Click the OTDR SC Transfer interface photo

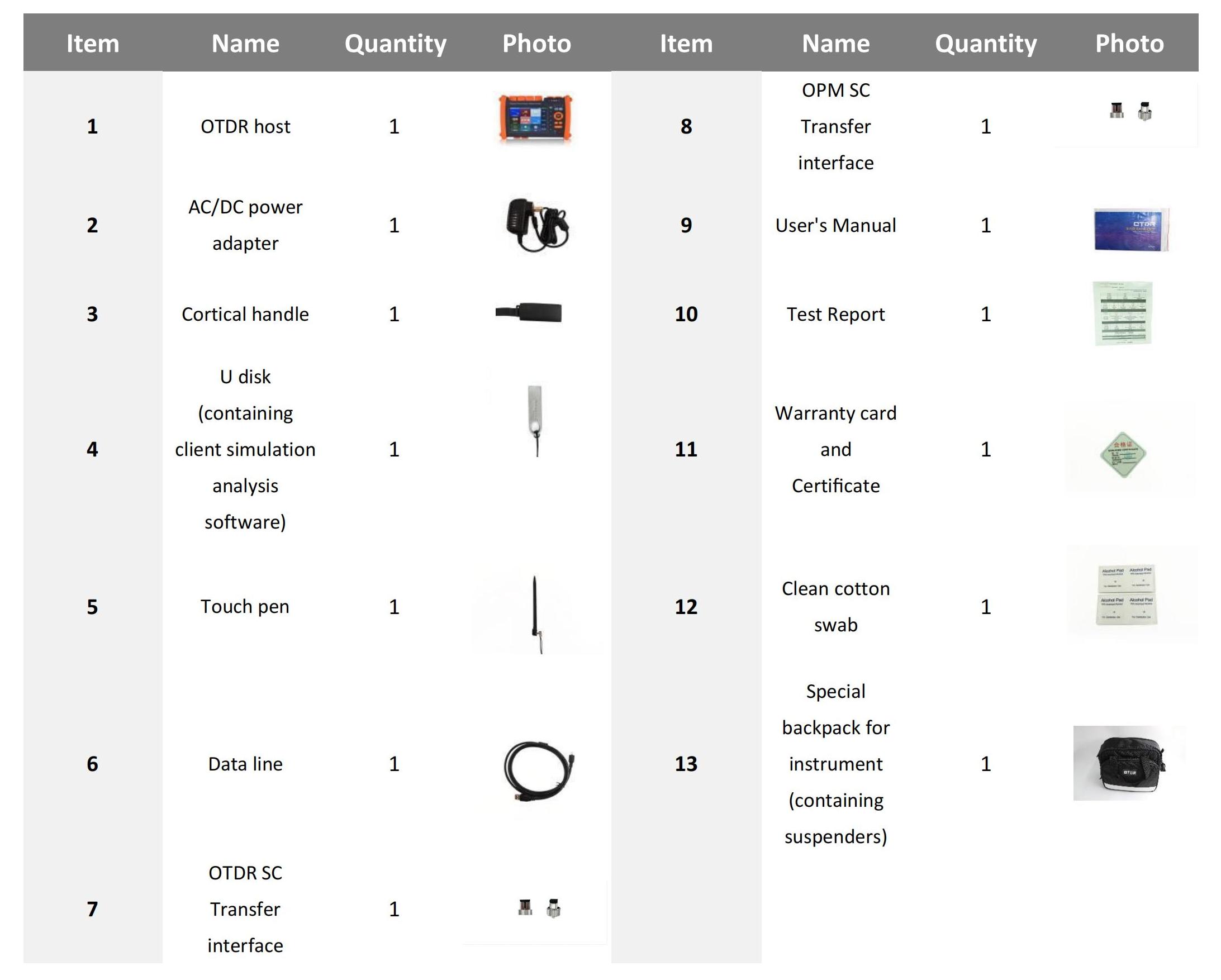pyautogui.click(x=539, y=907)
